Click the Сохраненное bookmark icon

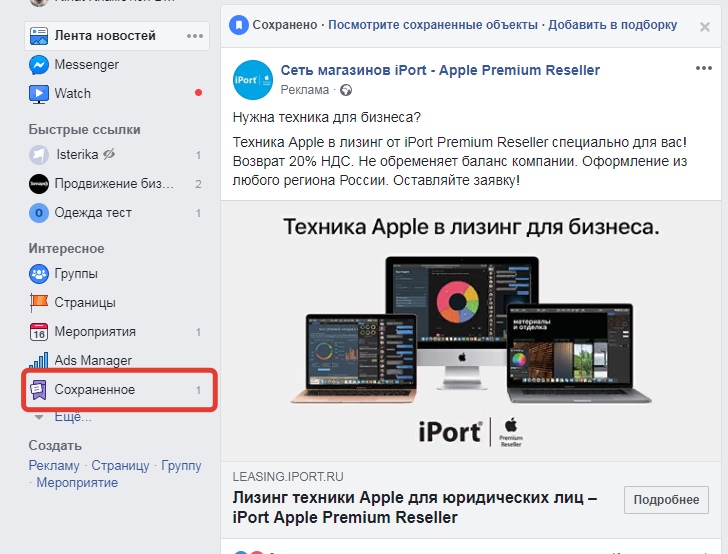39,390
